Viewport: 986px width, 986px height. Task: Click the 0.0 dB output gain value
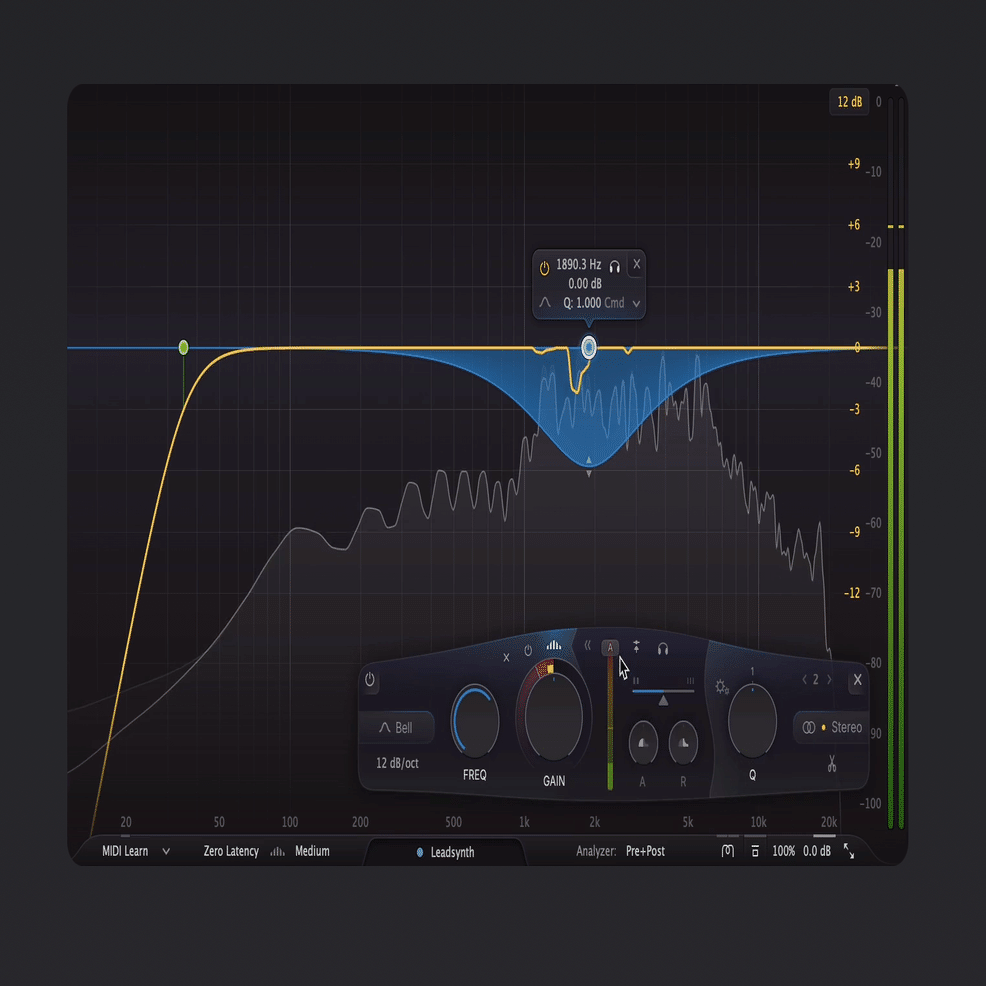pos(817,851)
